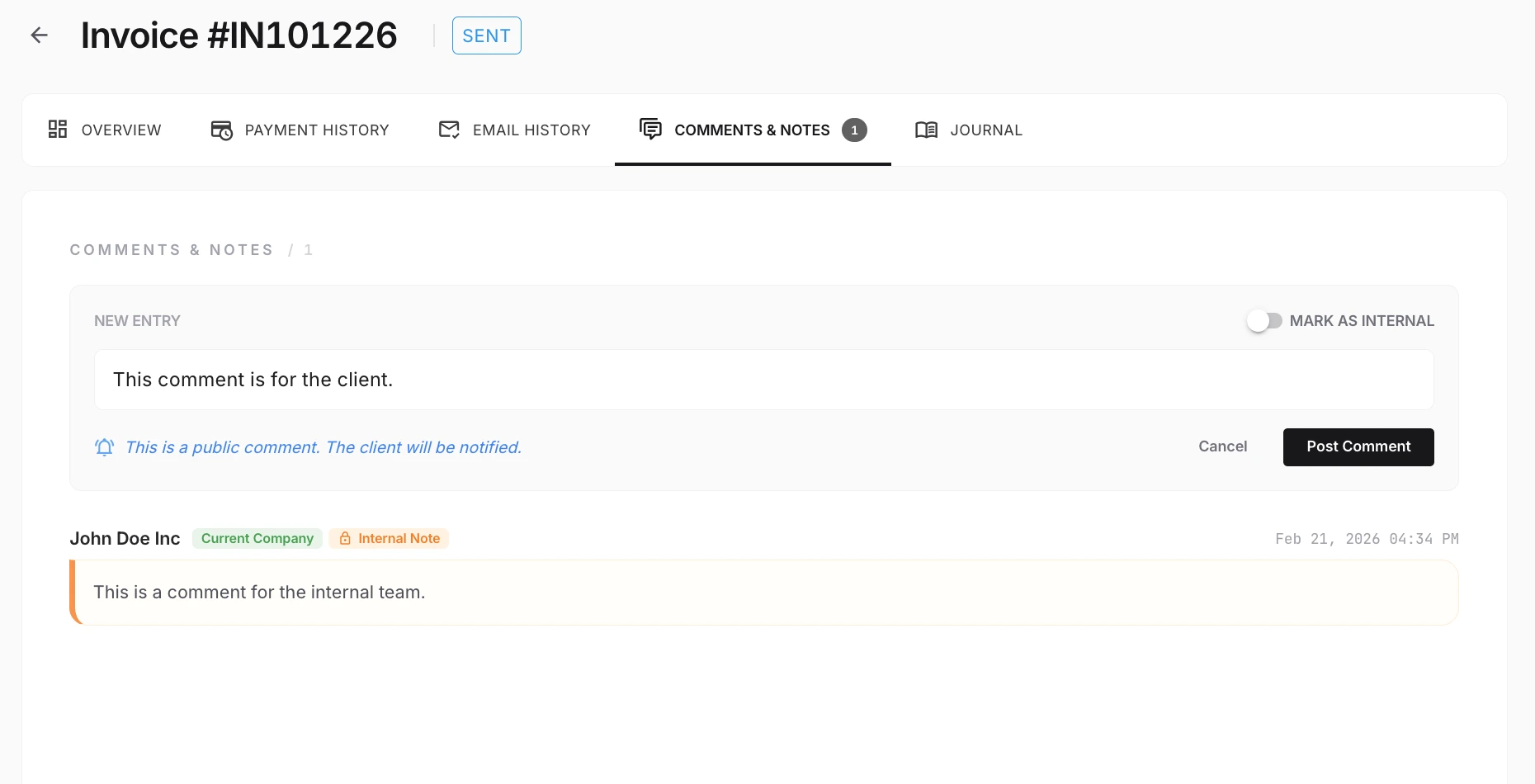Image resolution: width=1535 pixels, height=784 pixels.
Task: Click the Payment History card icon
Action: (x=220, y=130)
